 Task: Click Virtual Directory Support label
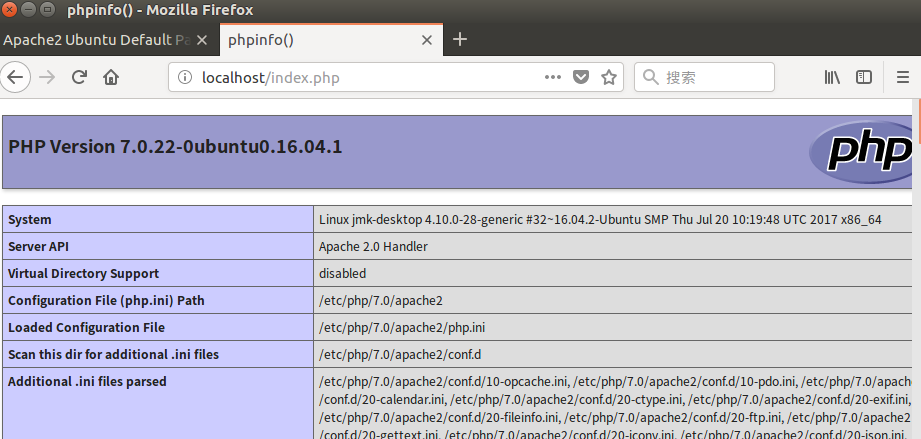pos(83,274)
